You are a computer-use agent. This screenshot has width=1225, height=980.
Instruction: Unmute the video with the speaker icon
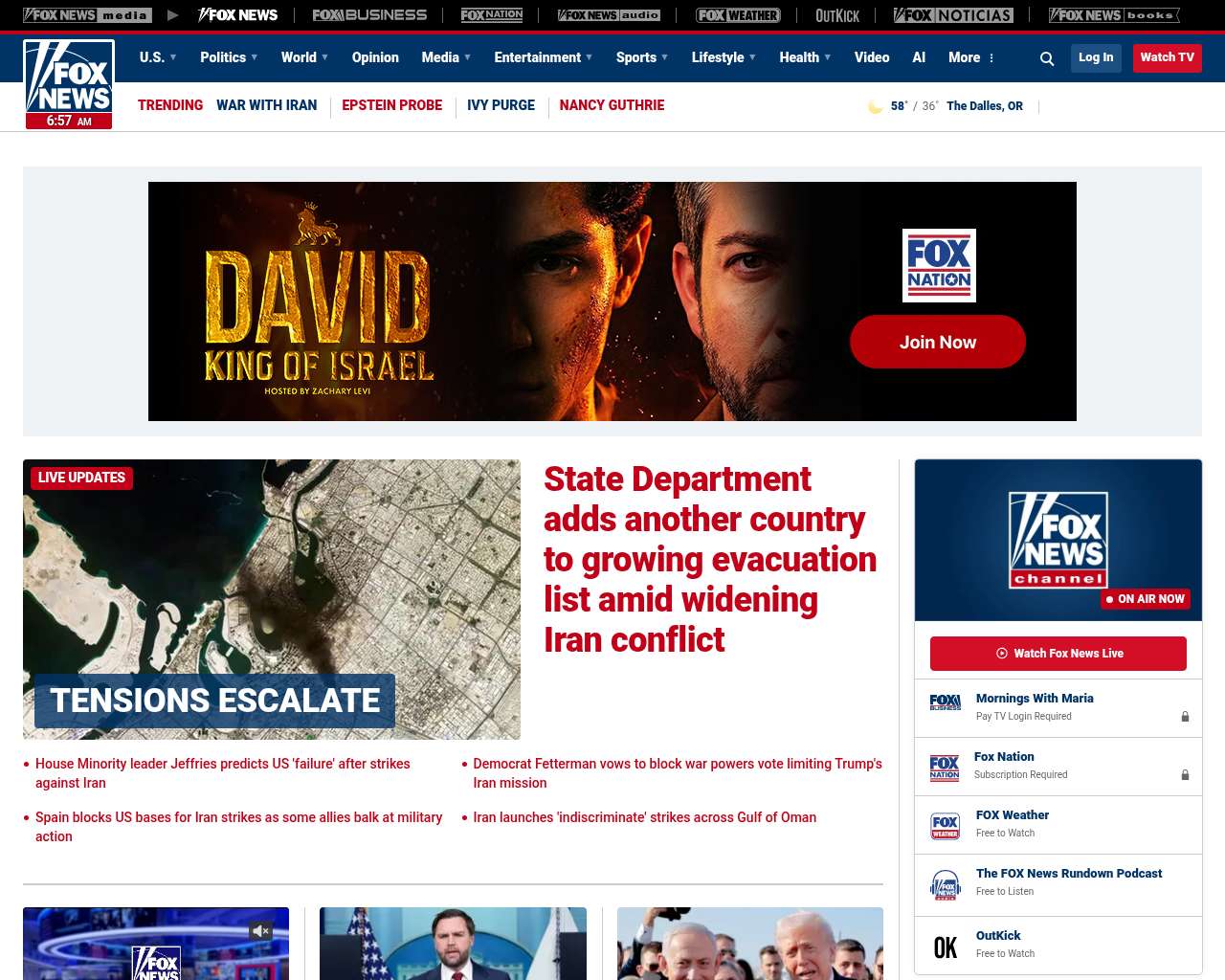pyautogui.click(x=261, y=930)
